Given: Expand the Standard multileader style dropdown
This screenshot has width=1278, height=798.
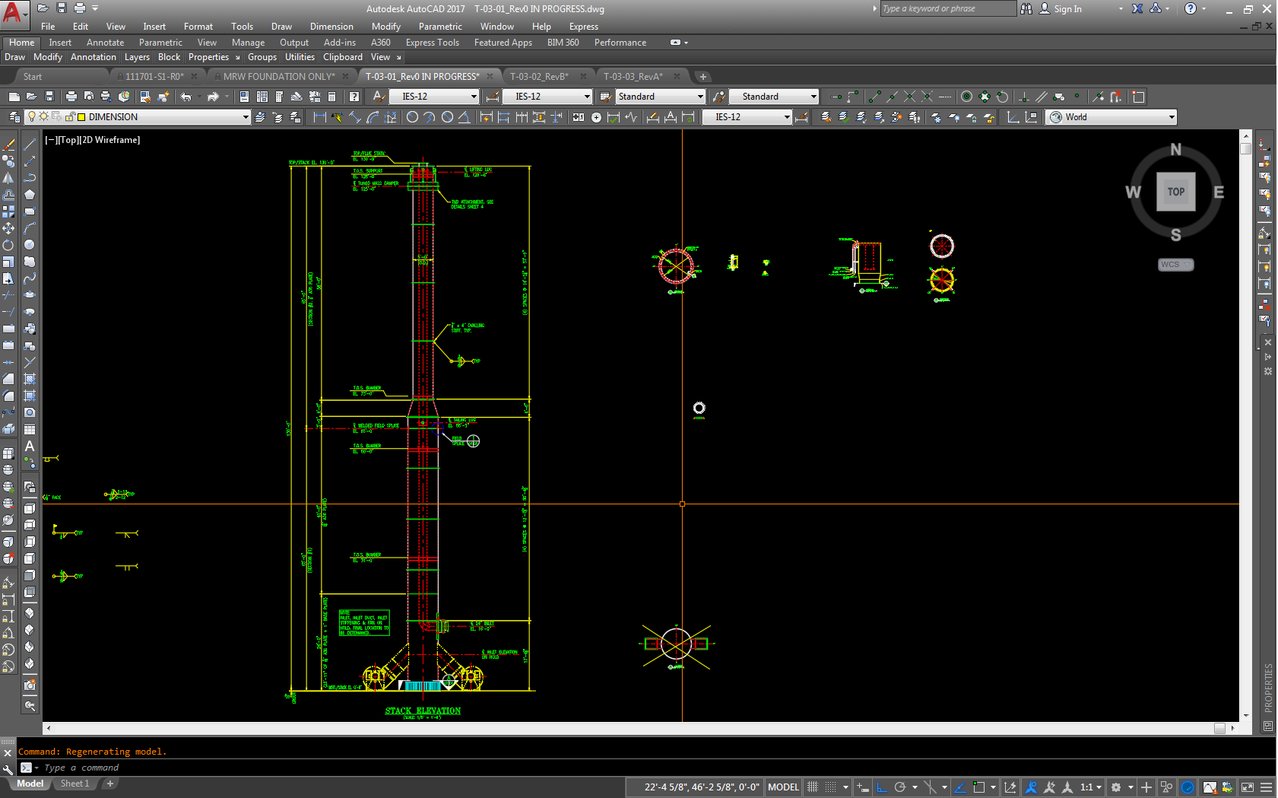Looking at the screenshot, I should tap(812, 97).
